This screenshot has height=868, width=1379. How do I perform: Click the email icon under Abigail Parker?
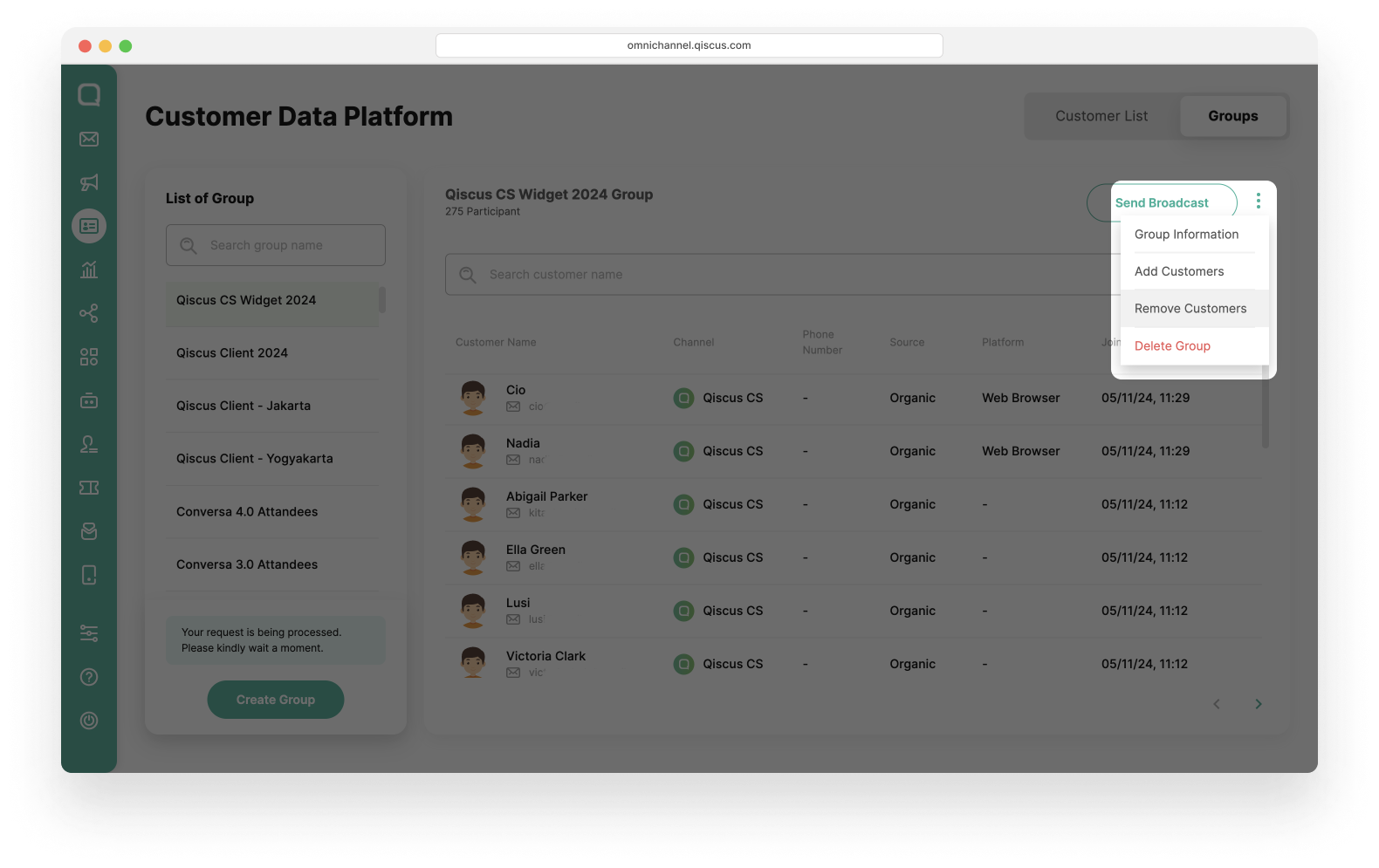click(x=513, y=513)
